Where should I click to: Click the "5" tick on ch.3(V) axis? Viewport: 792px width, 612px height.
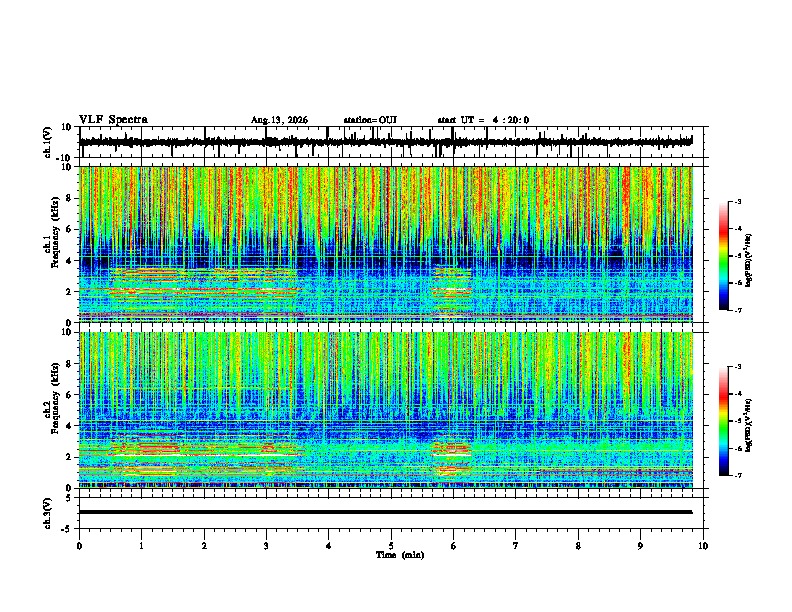(x=70, y=497)
